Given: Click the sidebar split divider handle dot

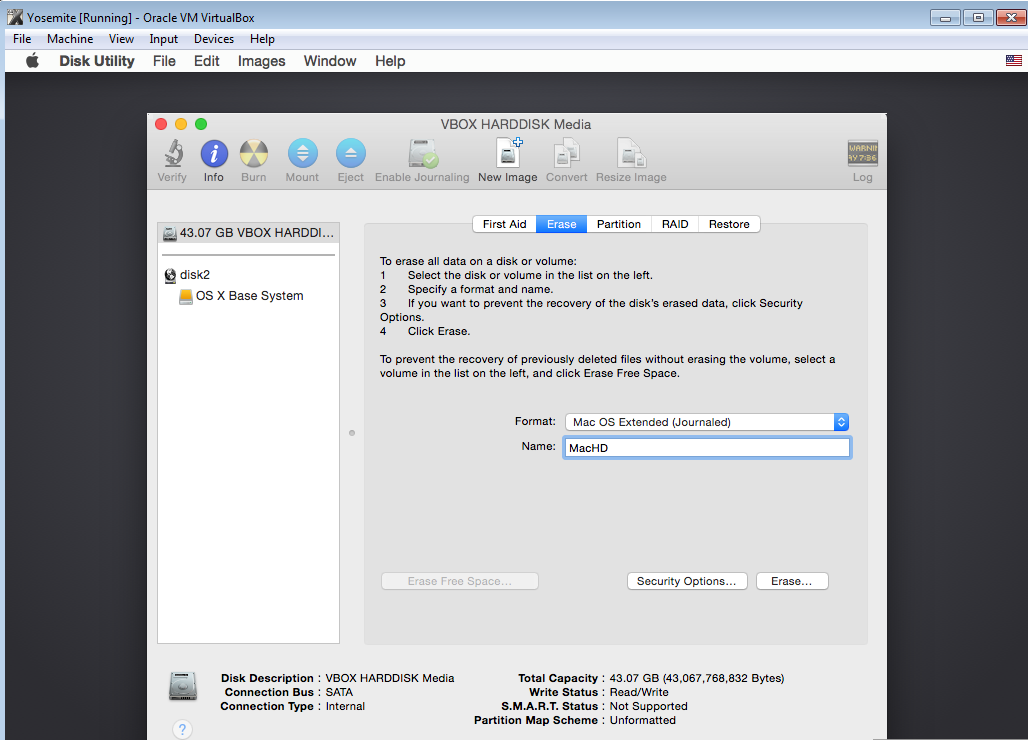Looking at the screenshot, I should pos(352,433).
